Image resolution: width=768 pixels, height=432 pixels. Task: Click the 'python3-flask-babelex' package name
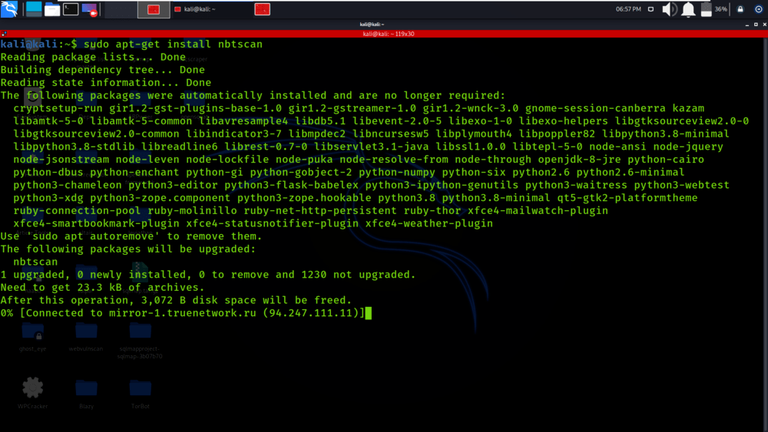pos(291,185)
